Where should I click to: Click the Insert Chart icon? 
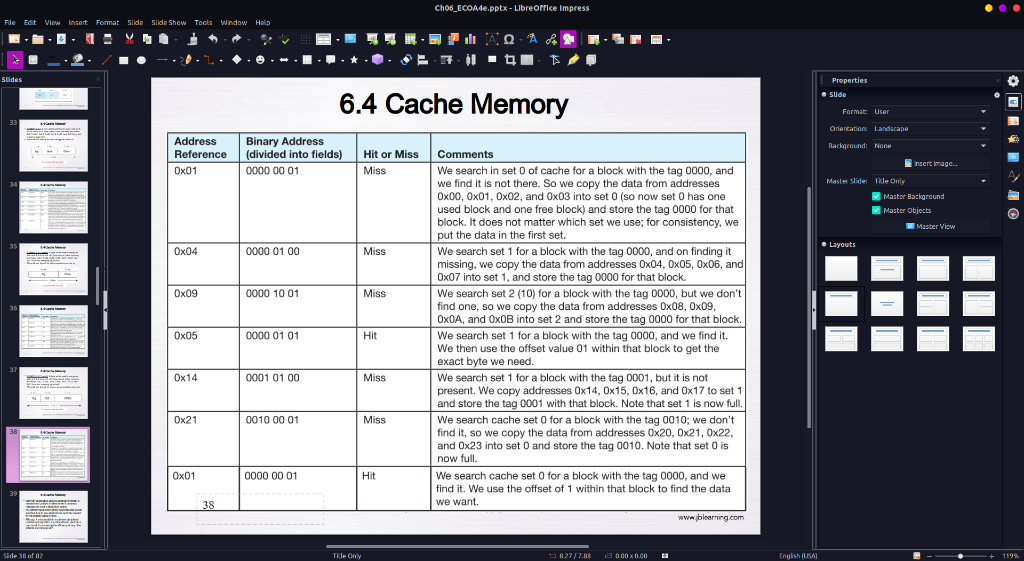470,39
